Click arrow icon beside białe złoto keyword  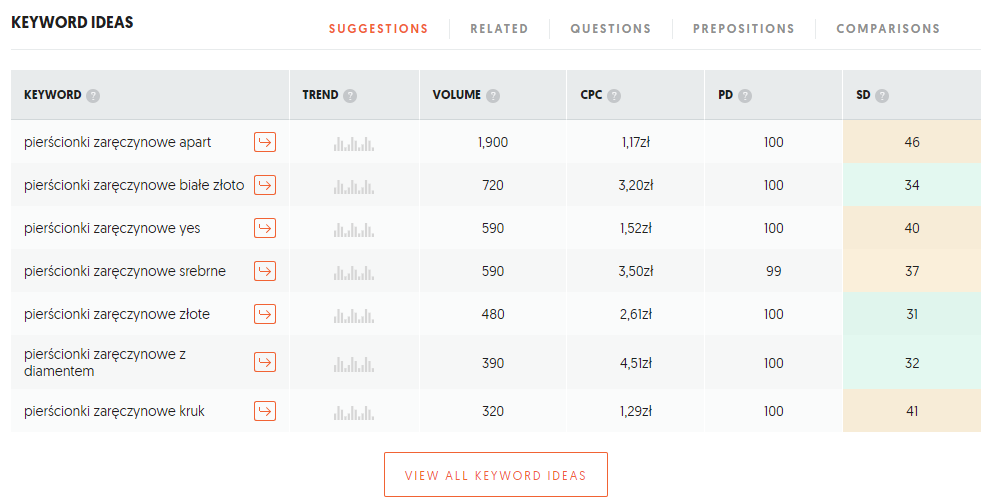[x=265, y=185]
